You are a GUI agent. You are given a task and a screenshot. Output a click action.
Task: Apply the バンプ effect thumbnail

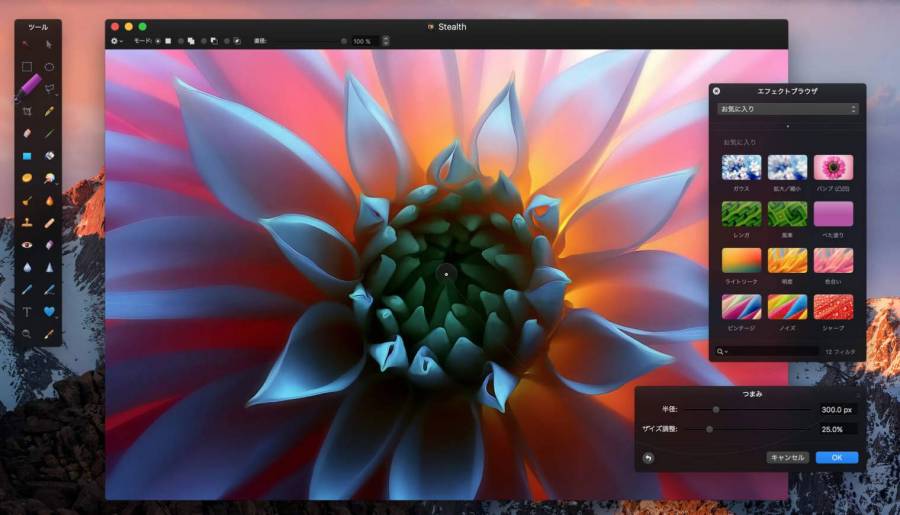point(833,168)
